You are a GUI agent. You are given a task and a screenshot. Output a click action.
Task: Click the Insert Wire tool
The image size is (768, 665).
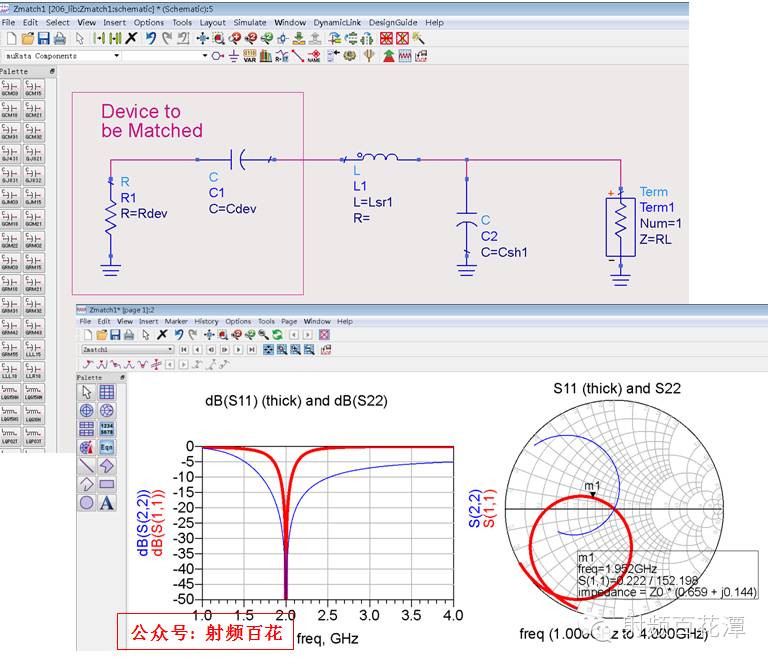click(x=297, y=56)
